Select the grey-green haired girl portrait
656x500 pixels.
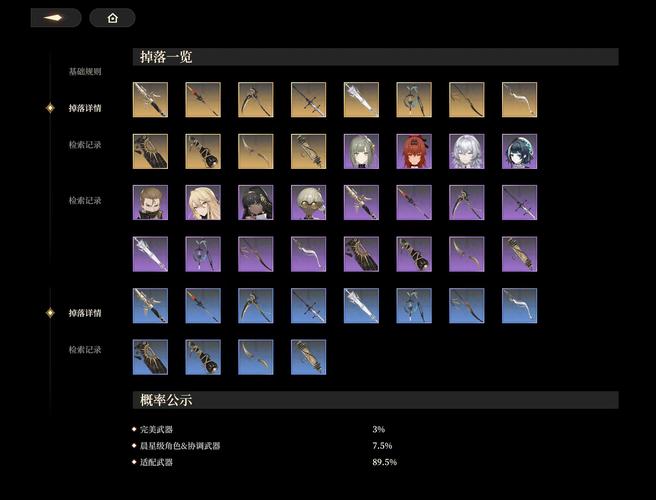tap(361, 151)
